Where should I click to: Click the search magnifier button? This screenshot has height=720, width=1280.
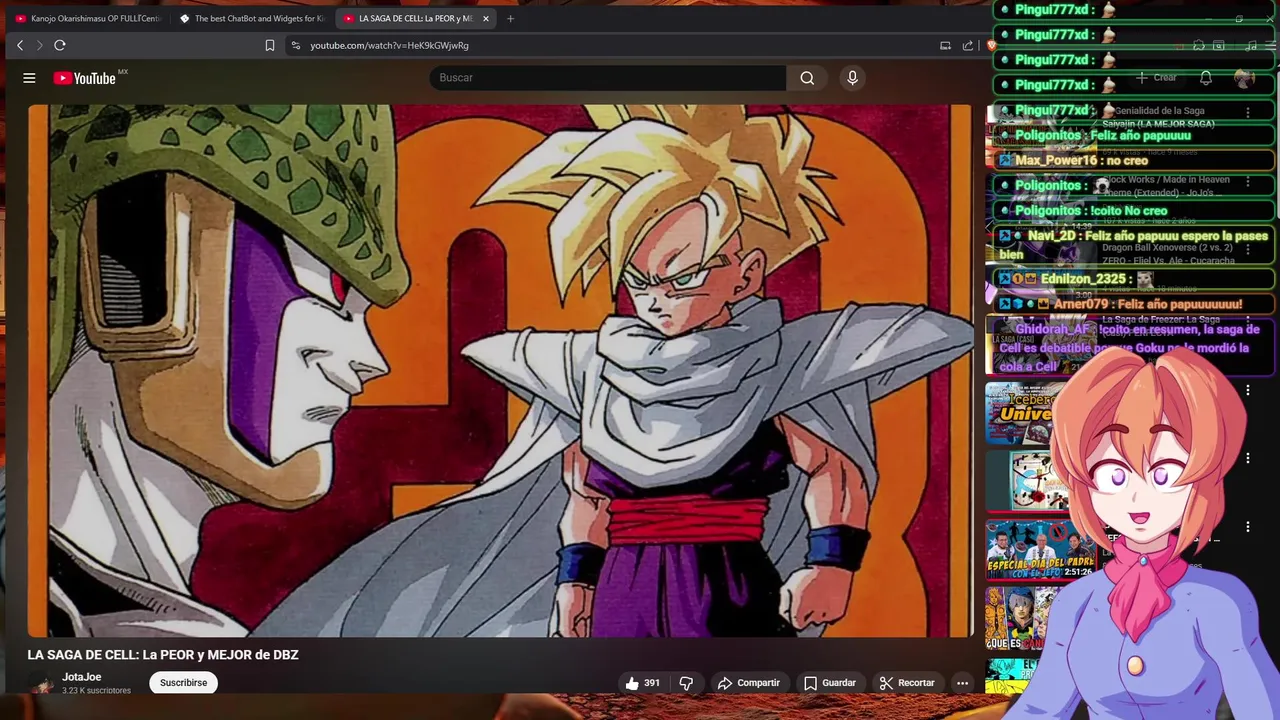click(x=807, y=78)
